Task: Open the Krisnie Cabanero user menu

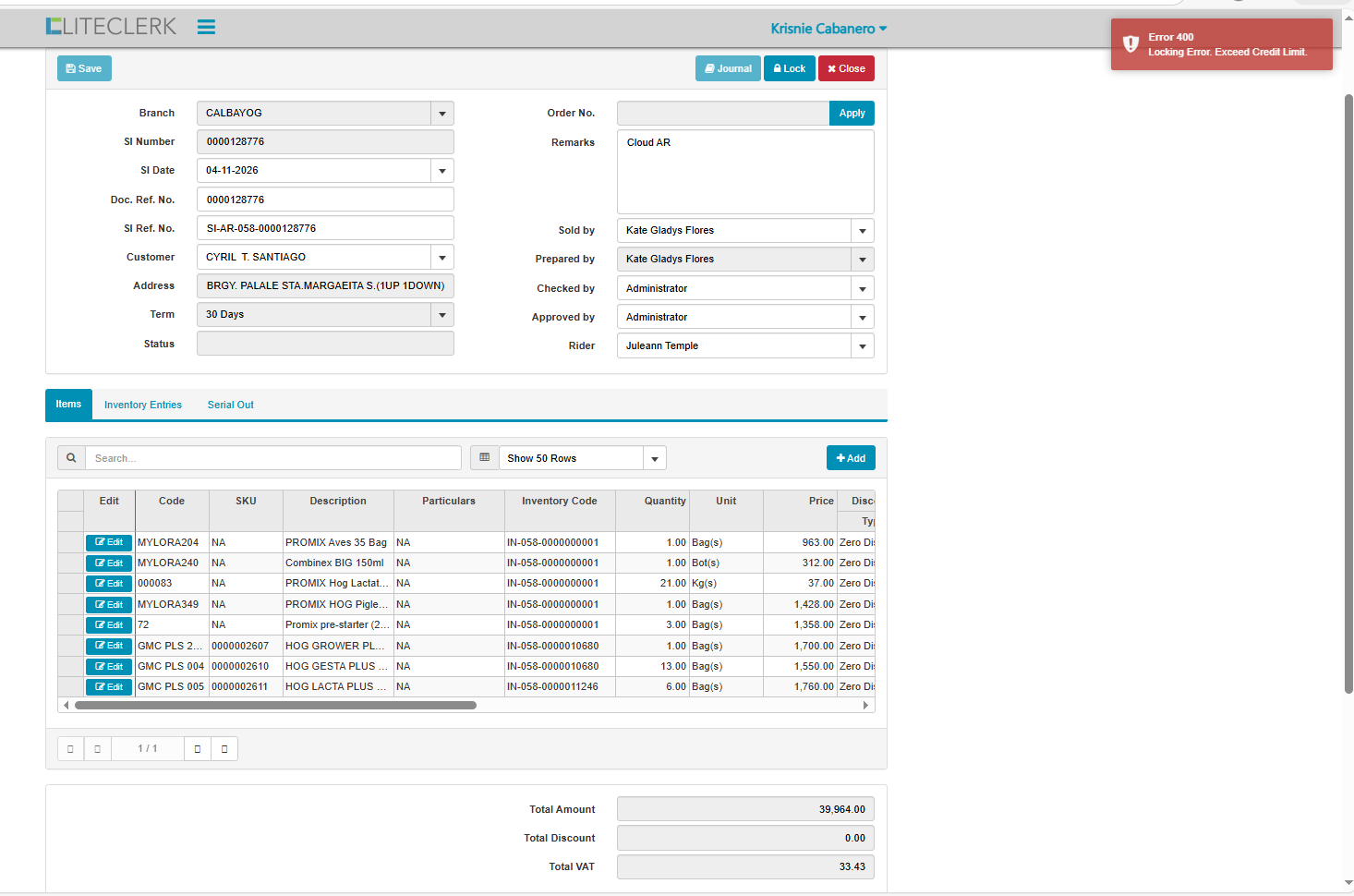Action: [828, 29]
